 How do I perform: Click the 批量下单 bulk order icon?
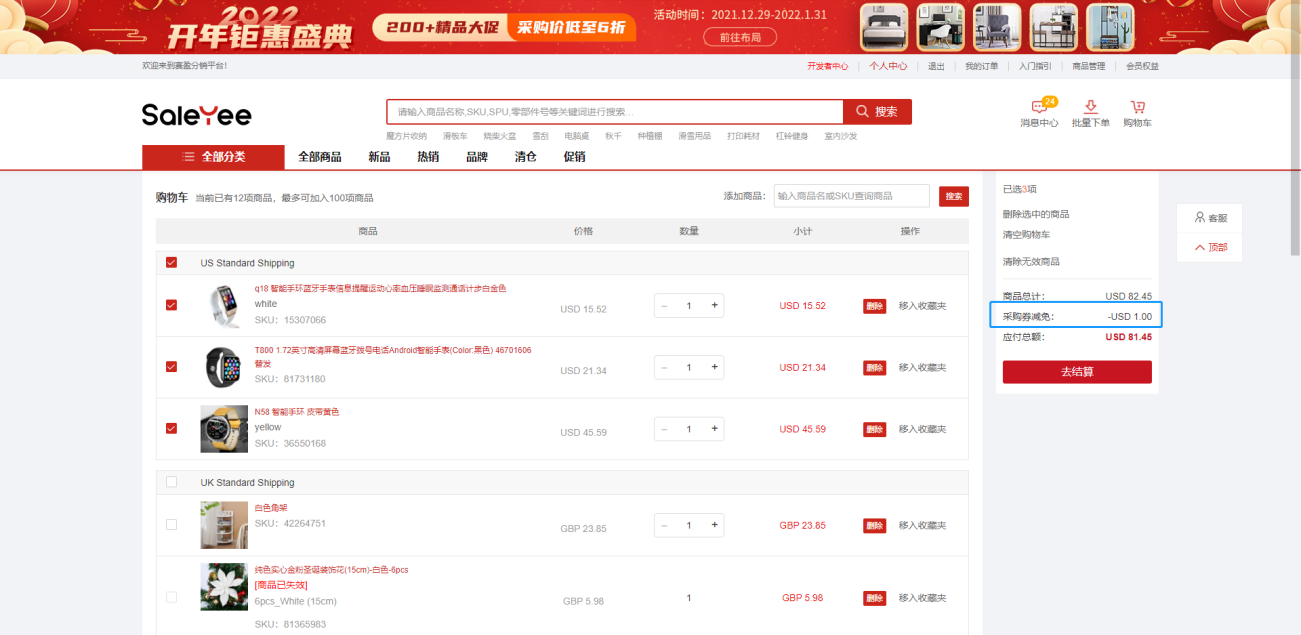1090,108
